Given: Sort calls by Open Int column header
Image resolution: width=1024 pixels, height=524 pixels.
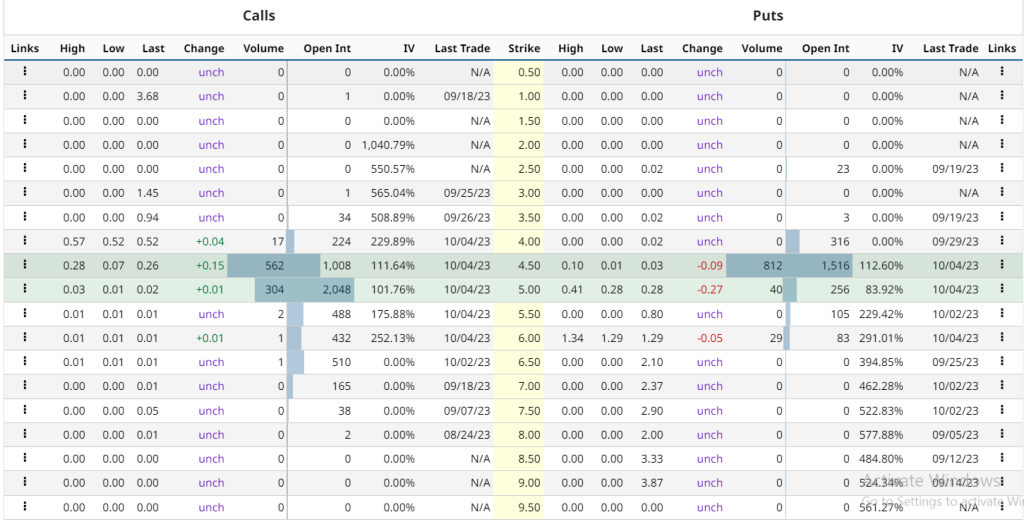Looking at the screenshot, I should (x=326, y=48).
